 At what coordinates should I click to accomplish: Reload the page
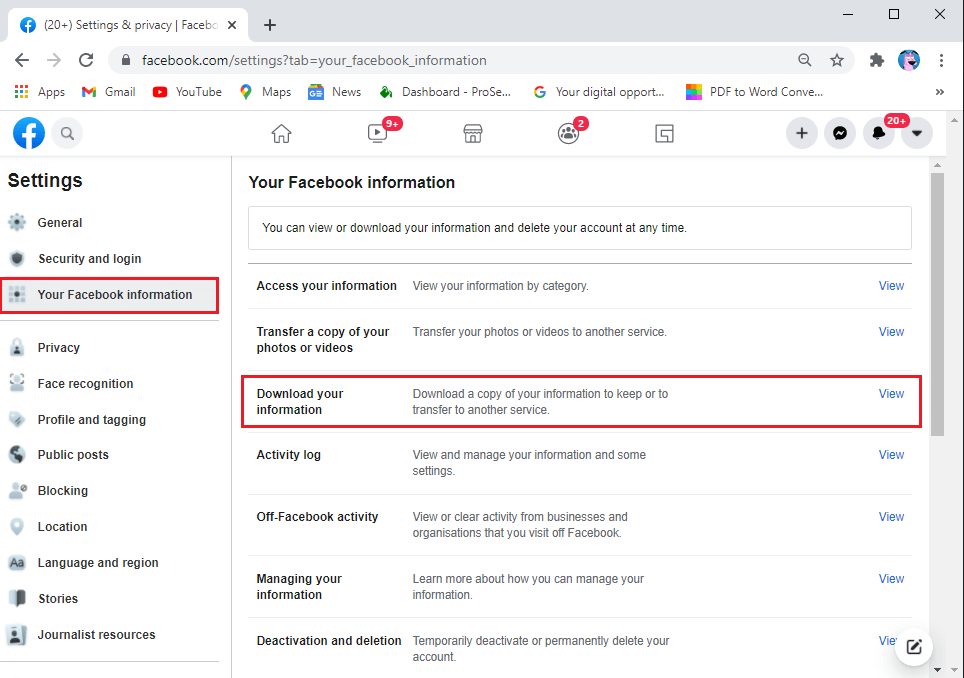[x=86, y=60]
